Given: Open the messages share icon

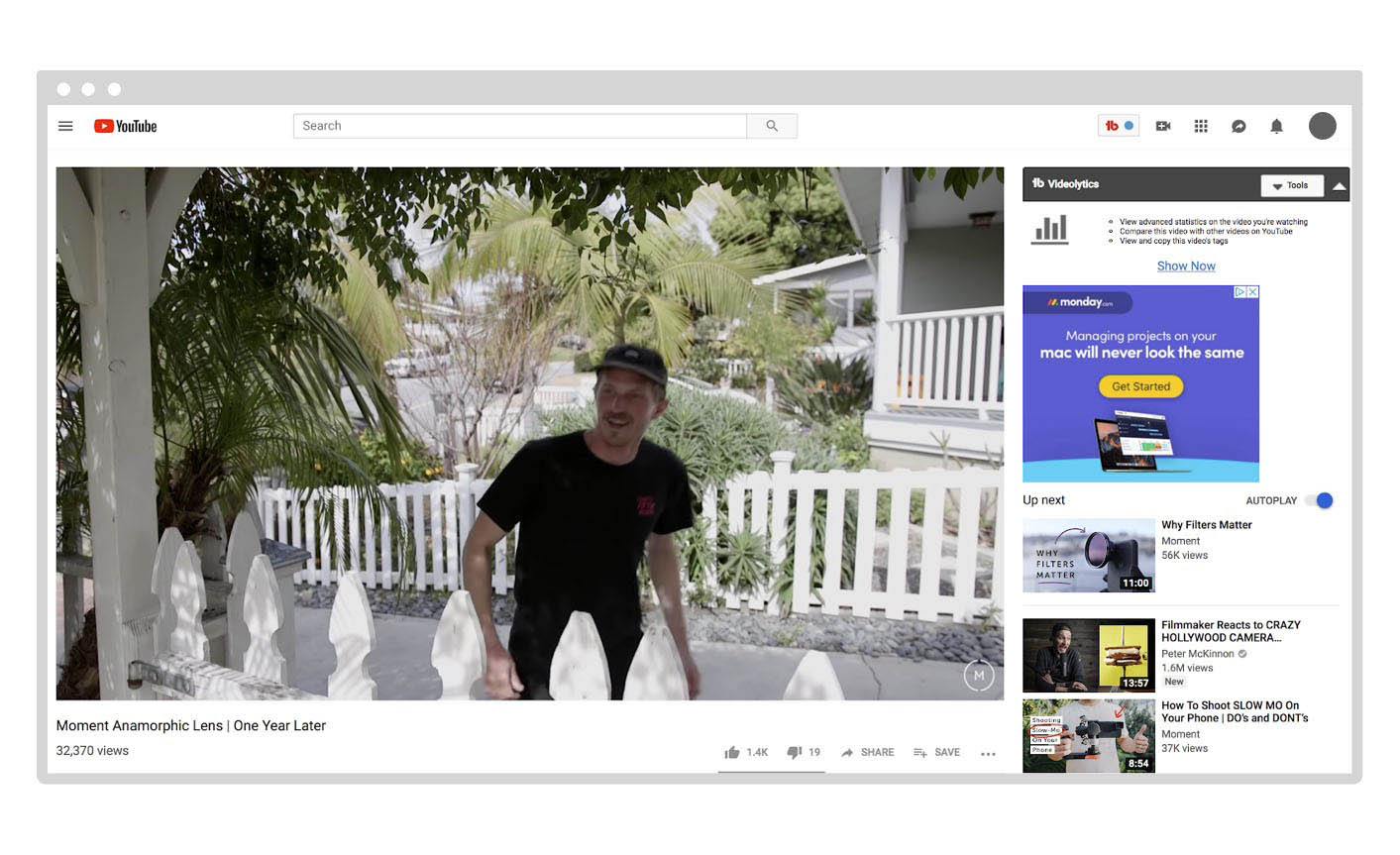Looking at the screenshot, I should (x=1238, y=126).
